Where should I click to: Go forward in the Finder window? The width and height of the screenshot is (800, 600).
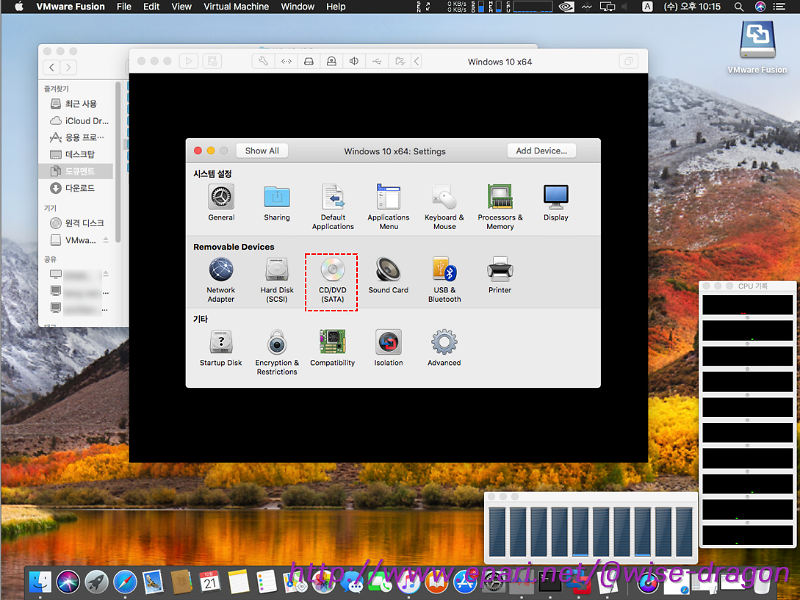68,67
